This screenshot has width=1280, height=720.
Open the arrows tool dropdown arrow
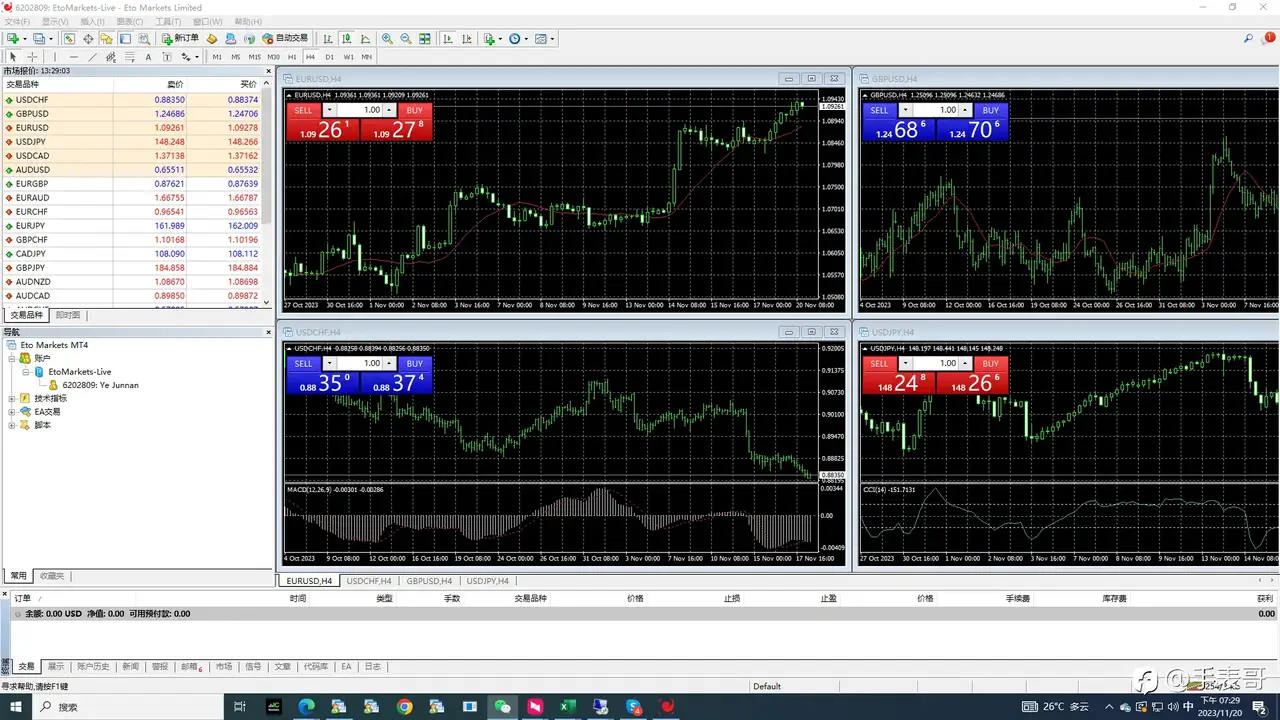(197, 57)
